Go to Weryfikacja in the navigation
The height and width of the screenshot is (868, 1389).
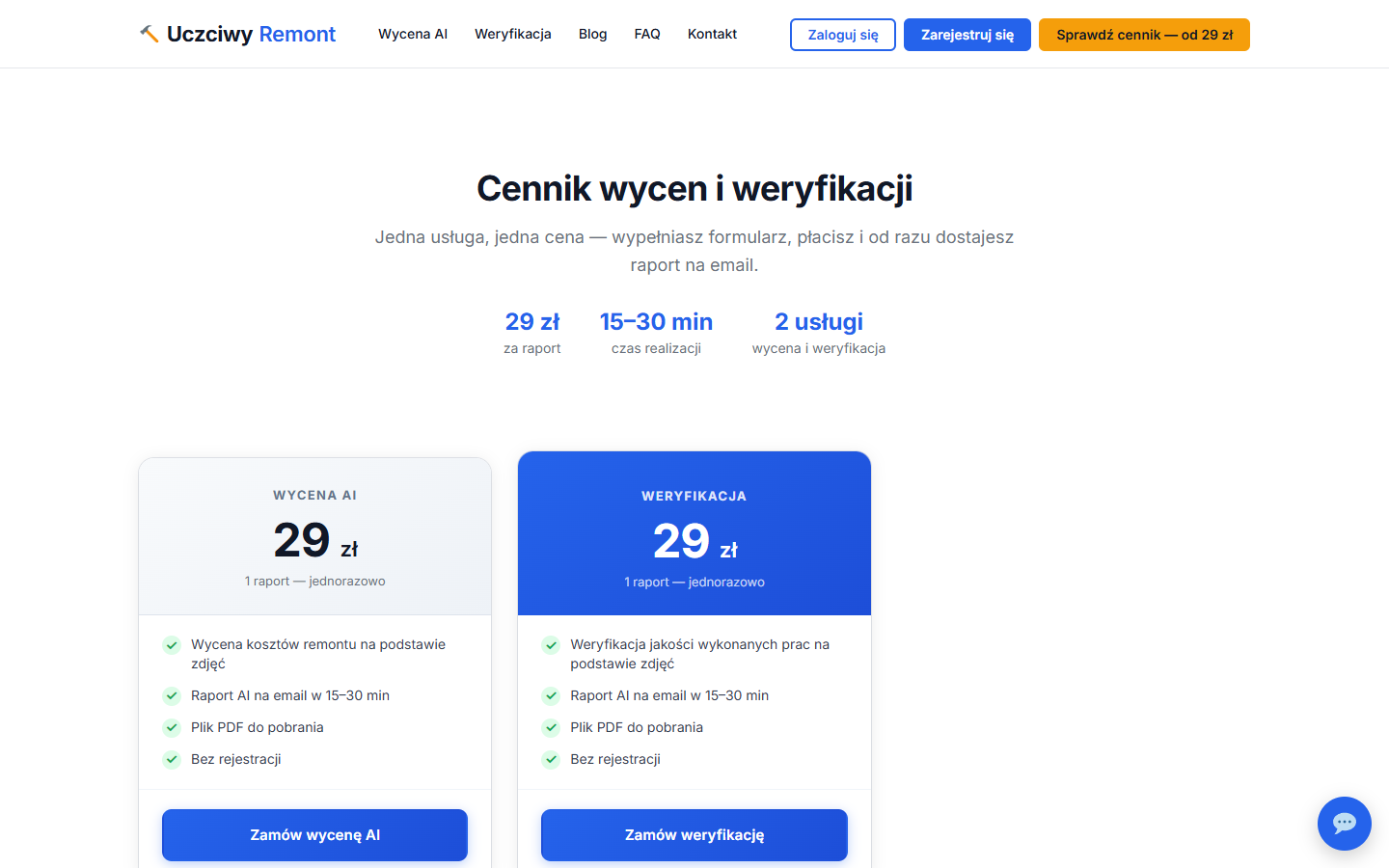513,34
